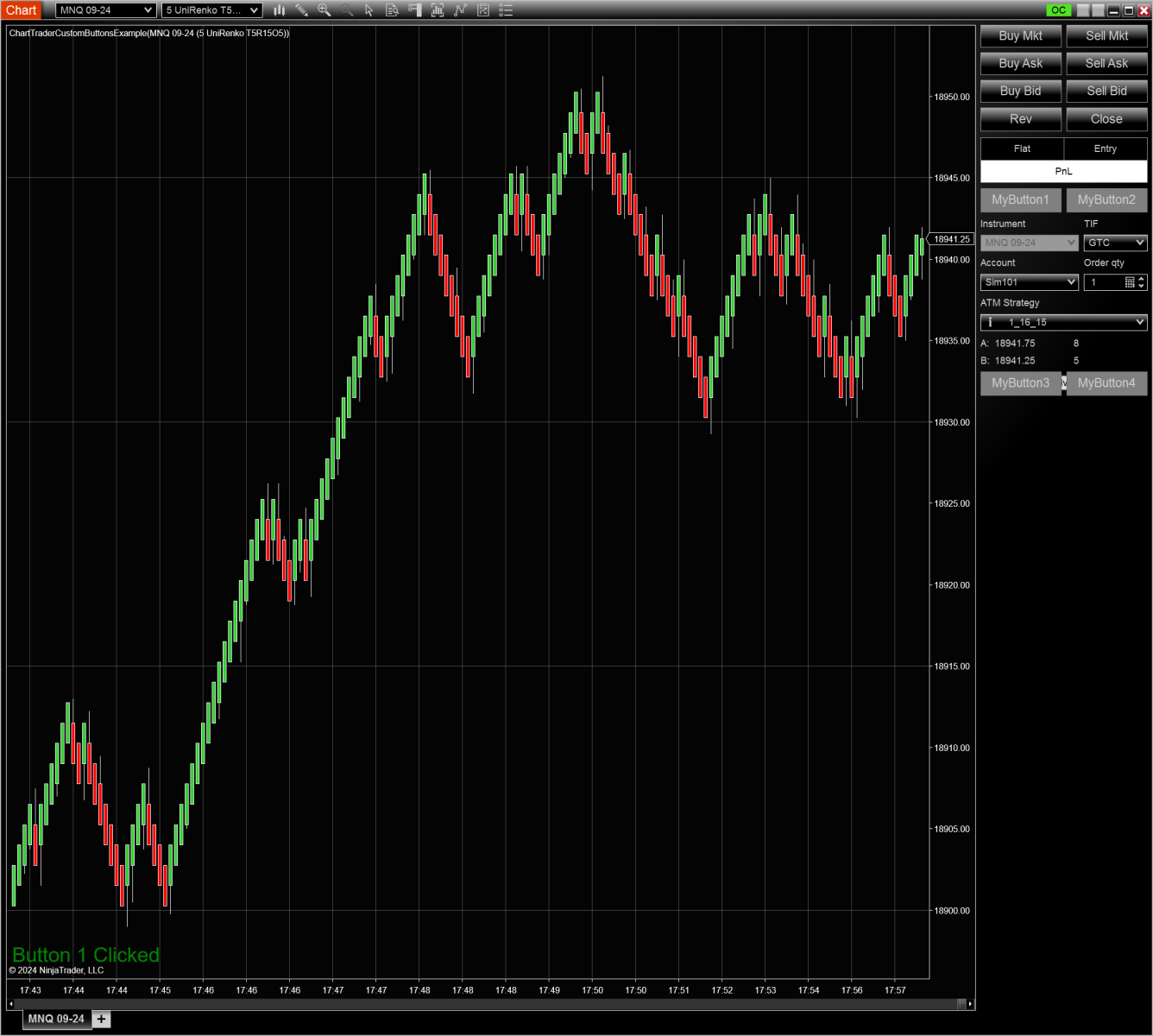The height and width of the screenshot is (1036, 1153).
Task: Click the green 'Button 1 Clicked' text
Action: click(x=86, y=955)
